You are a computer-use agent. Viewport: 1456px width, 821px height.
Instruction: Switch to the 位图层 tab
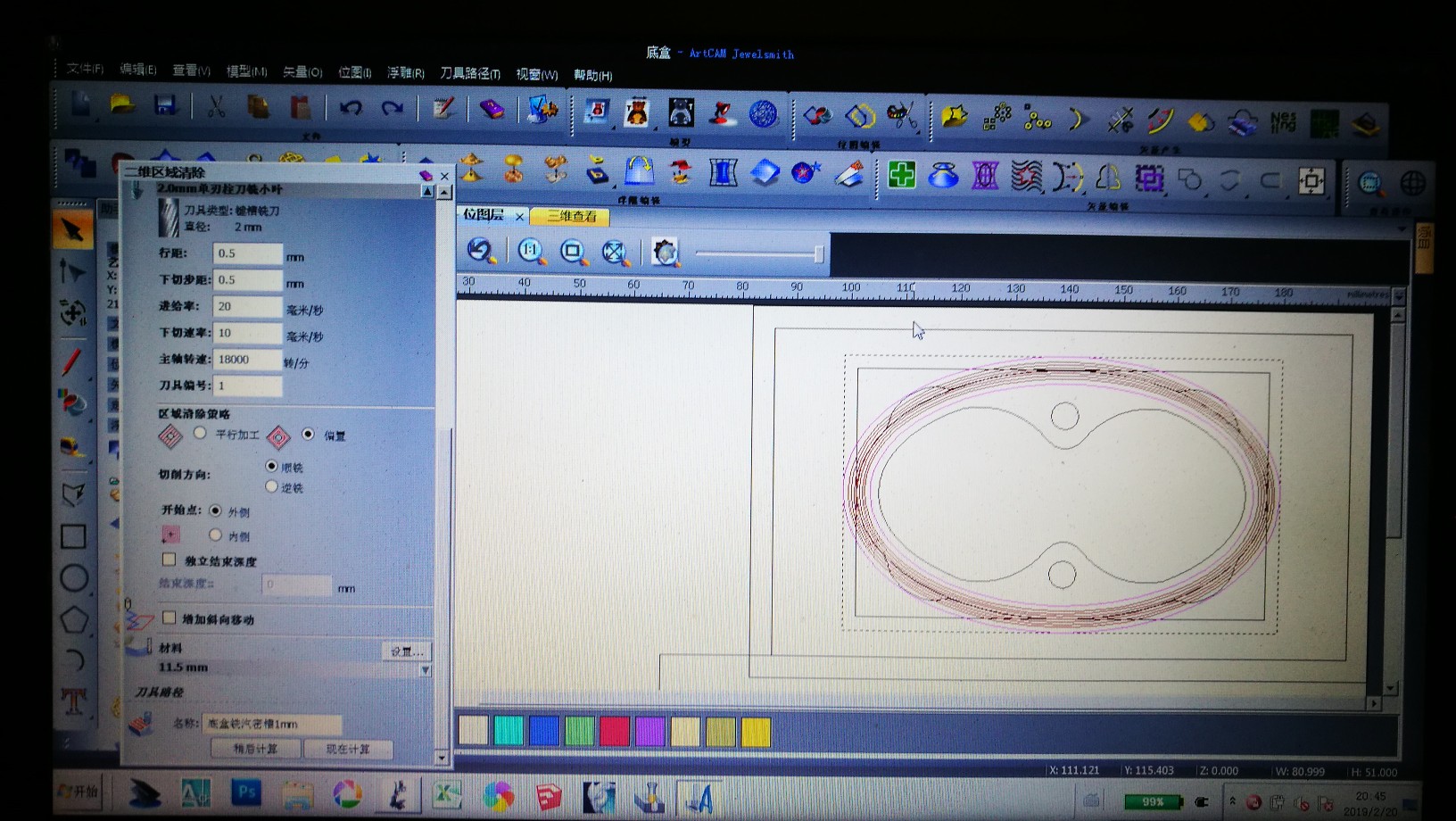point(484,215)
